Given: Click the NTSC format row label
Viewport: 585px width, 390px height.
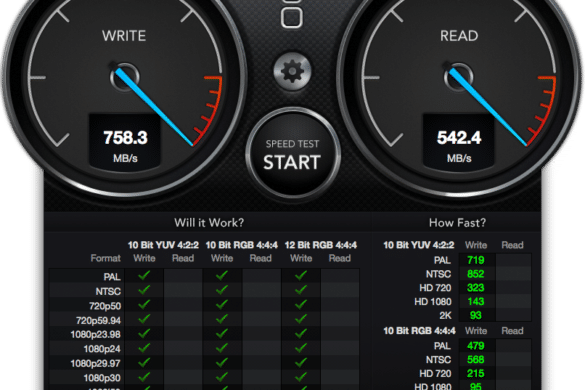Looking at the screenshot, I should pos(108,291).
